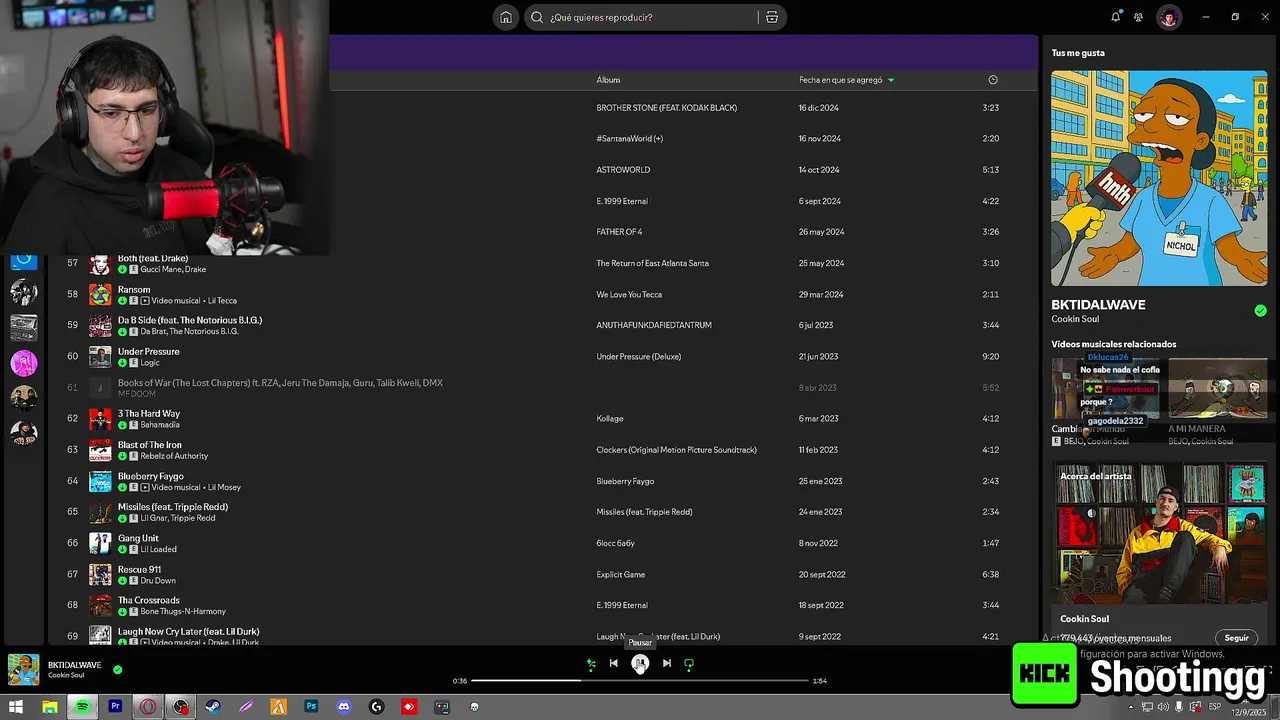Open the 'Videos musicales relacionados' section

pos(1113,344)
